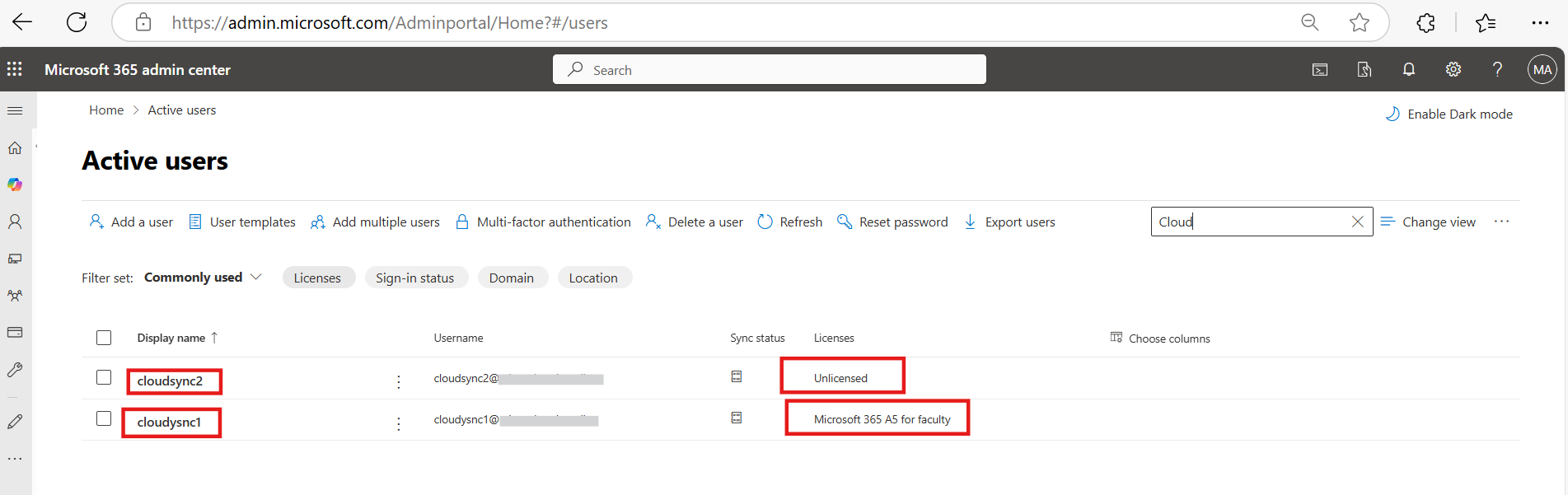1568x495 pixels.
Task: Open Cloud Shell icon in header
Action: [x=1320, y=70]
